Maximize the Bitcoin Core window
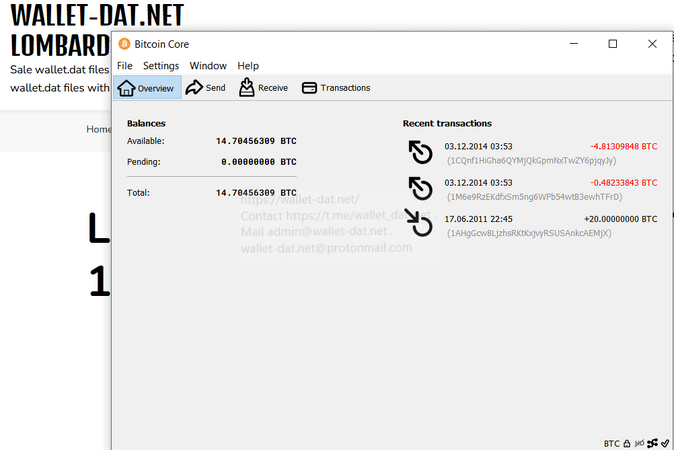Viewport: 674px width, 450px height. [613, 44]
